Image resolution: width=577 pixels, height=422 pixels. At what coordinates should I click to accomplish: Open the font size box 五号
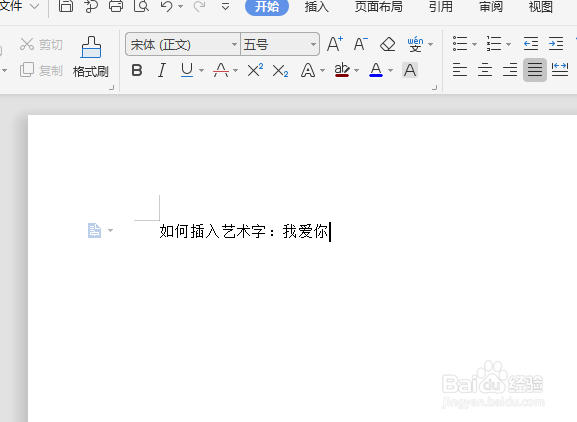point(280,45)
